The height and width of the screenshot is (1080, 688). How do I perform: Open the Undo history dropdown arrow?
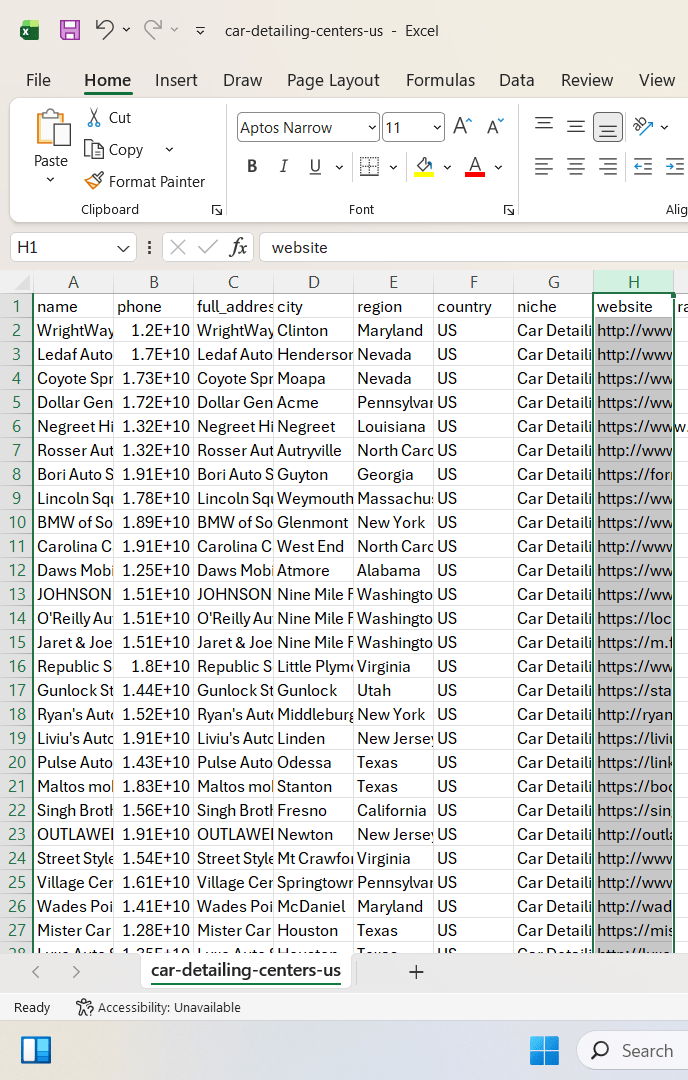tap(126, 30)
